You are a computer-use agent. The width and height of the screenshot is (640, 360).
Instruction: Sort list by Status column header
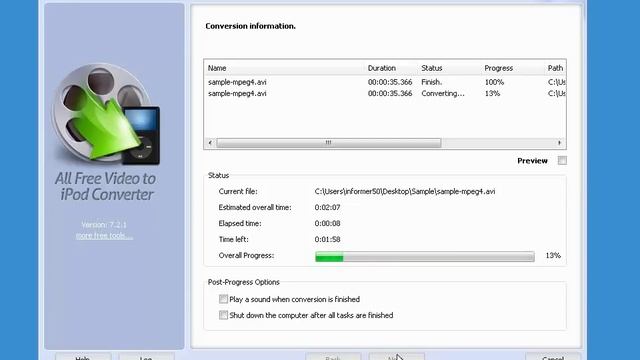449,68
